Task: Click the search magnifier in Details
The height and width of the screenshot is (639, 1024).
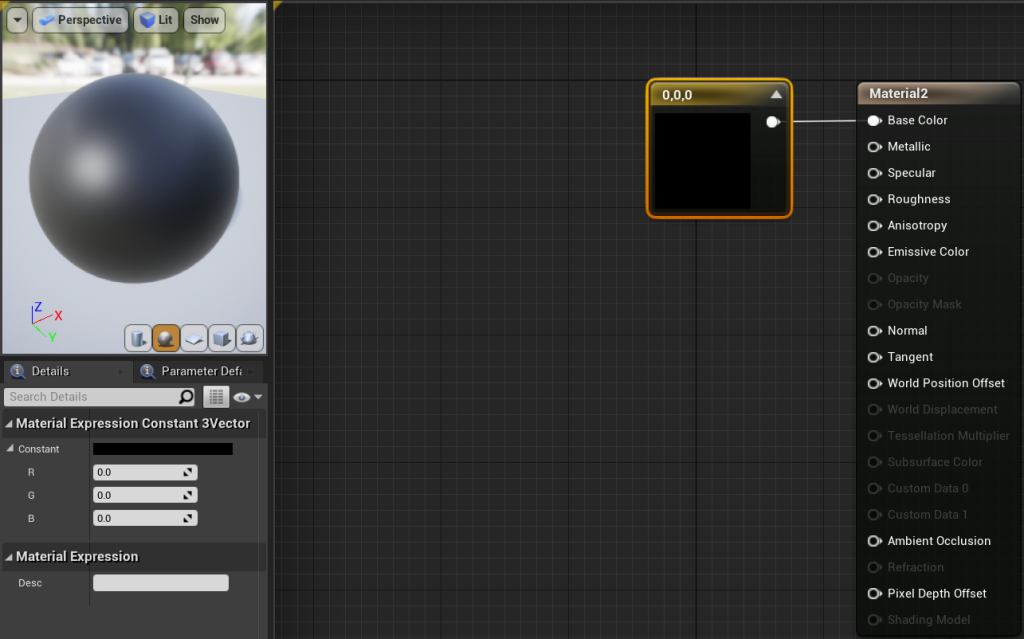Action: click(186, 397)
